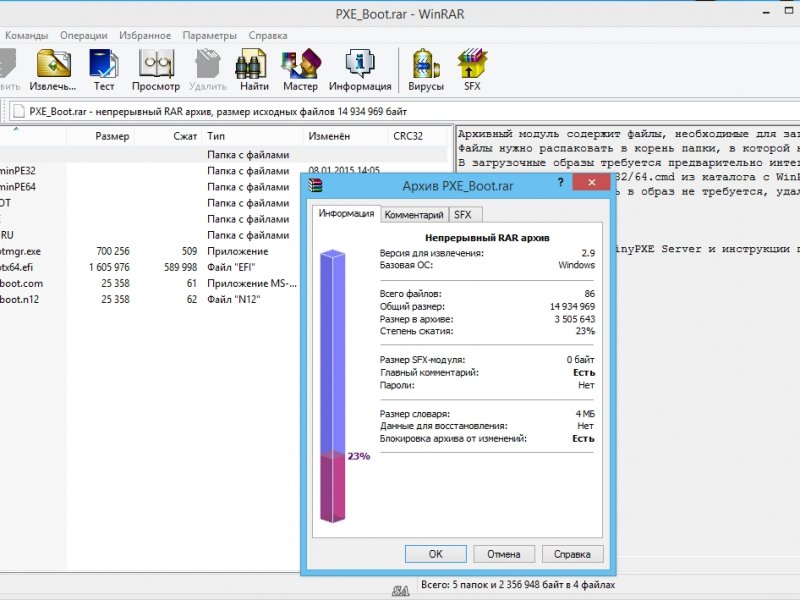Start Virus scan toolbar icon
800x600 pixels.
pos(426,70)
